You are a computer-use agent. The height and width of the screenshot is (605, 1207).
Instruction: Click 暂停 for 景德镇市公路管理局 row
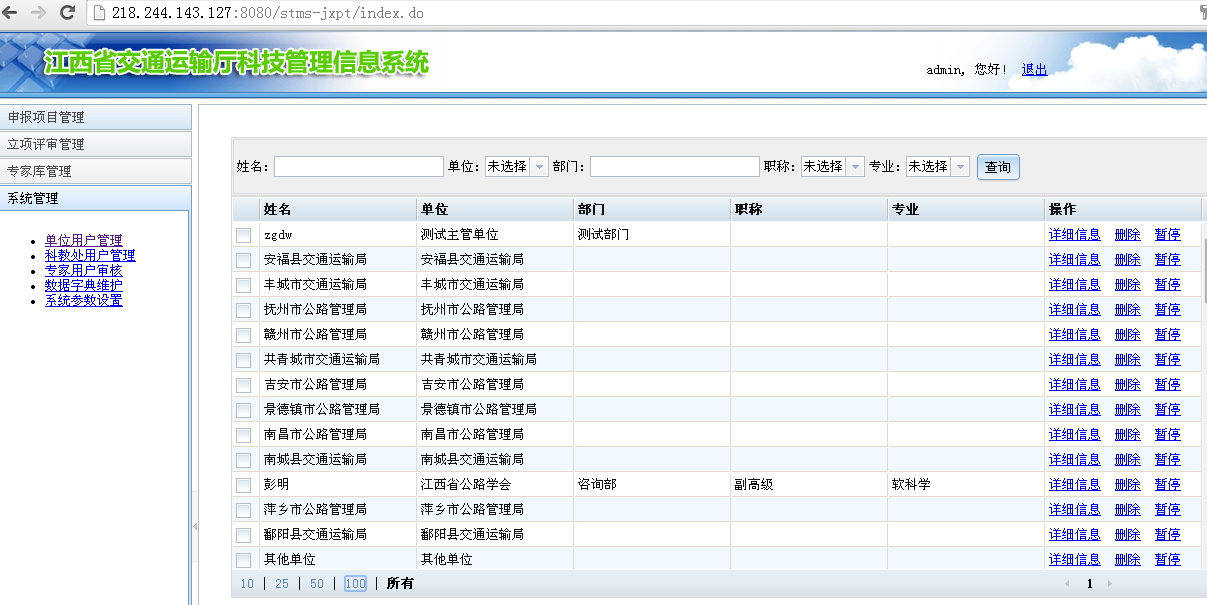click(x=1168, y=410)
